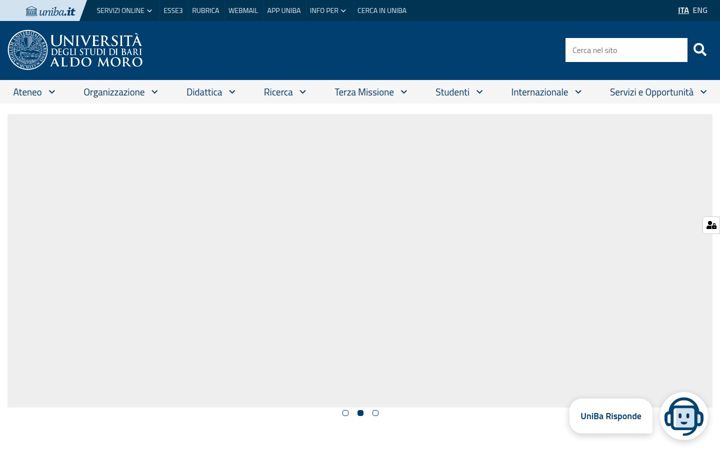Expand the Servizi Online dropdown
Image resolution: width=720 pixels, height=450 pixels.
click(x=124, y=11)
